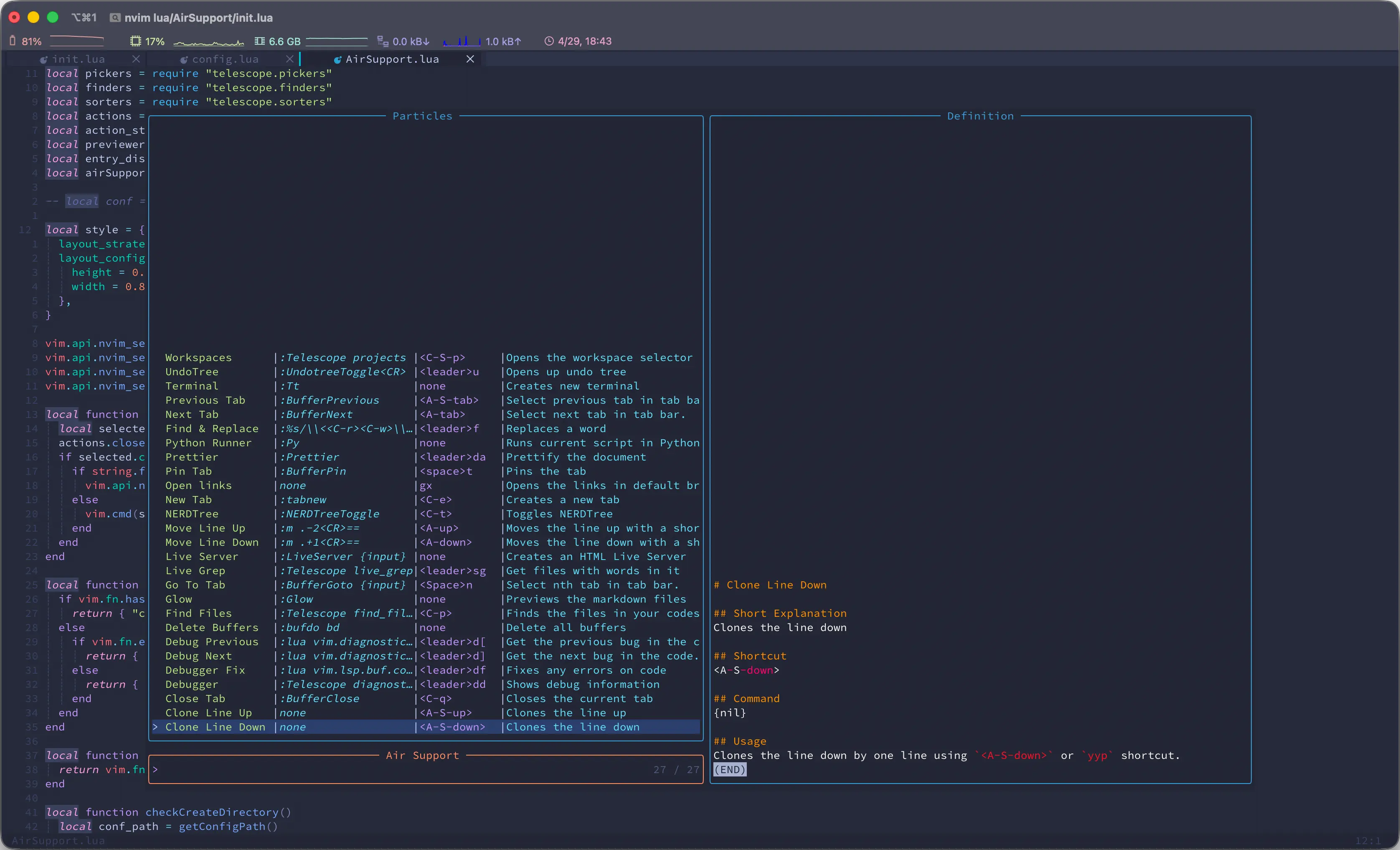Select the Find & Replace entry

point(426,429)
